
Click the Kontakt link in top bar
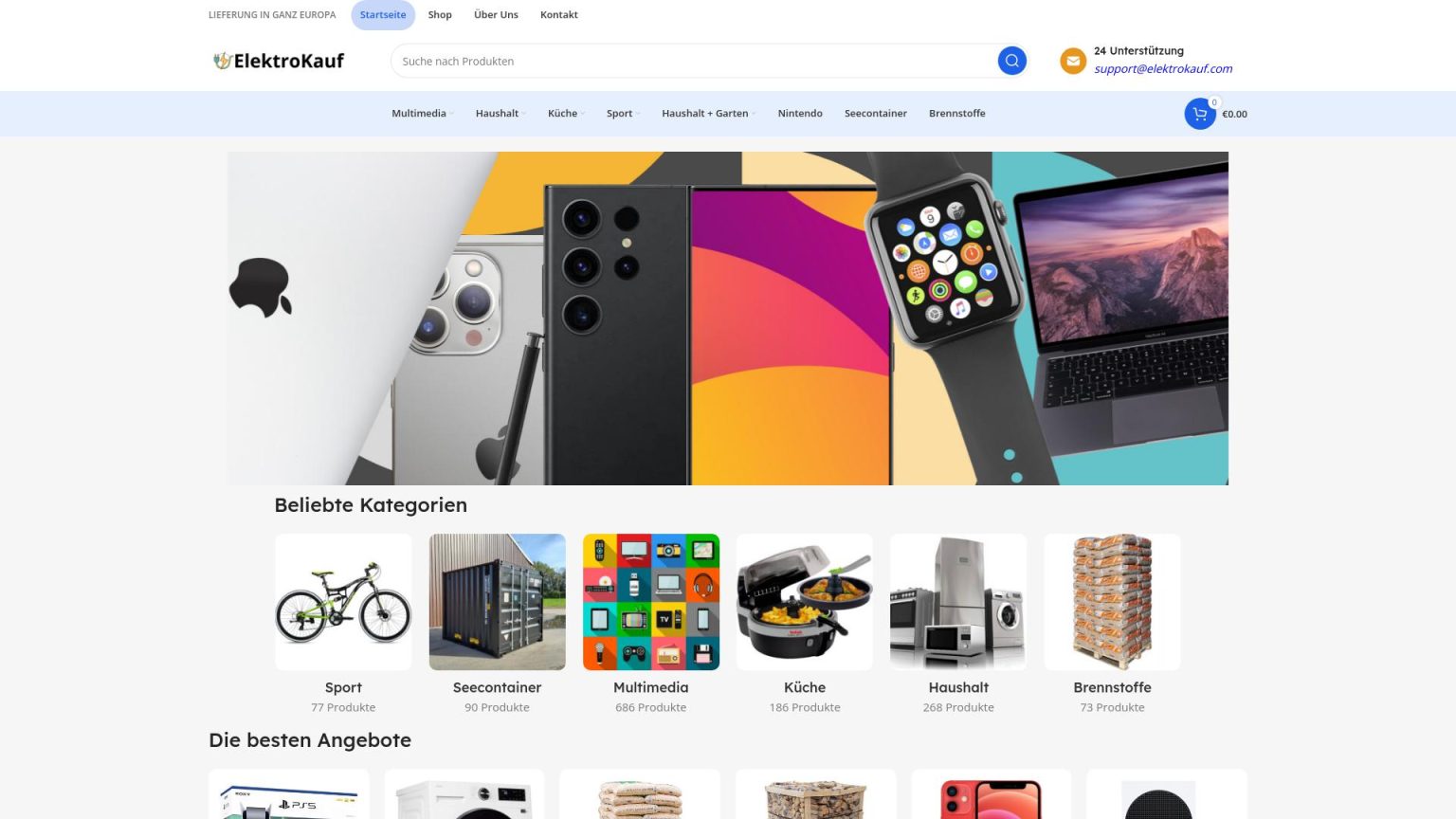(x=559, y=15)
